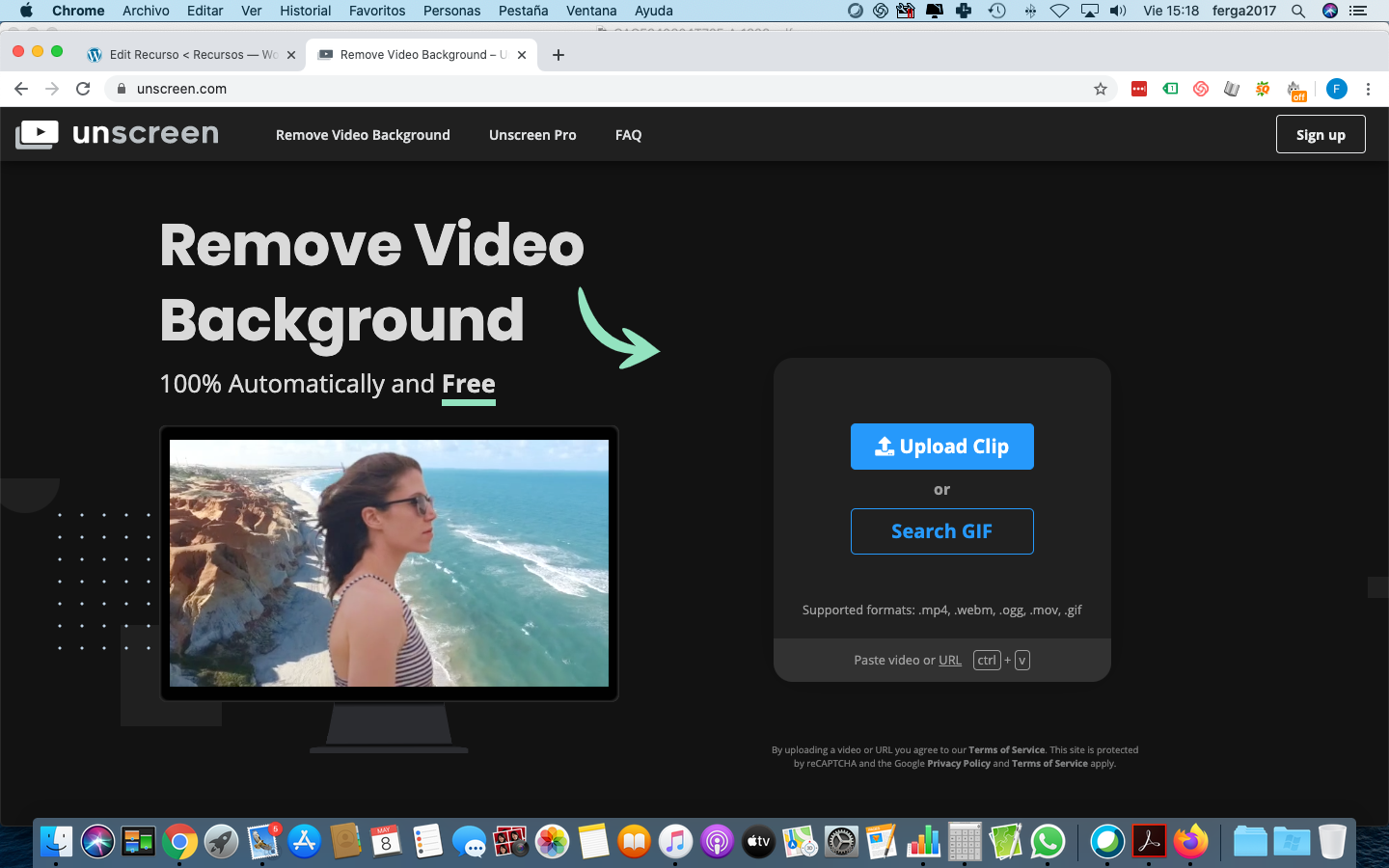Open the Chrome three-dot menu

(1368, 89)
